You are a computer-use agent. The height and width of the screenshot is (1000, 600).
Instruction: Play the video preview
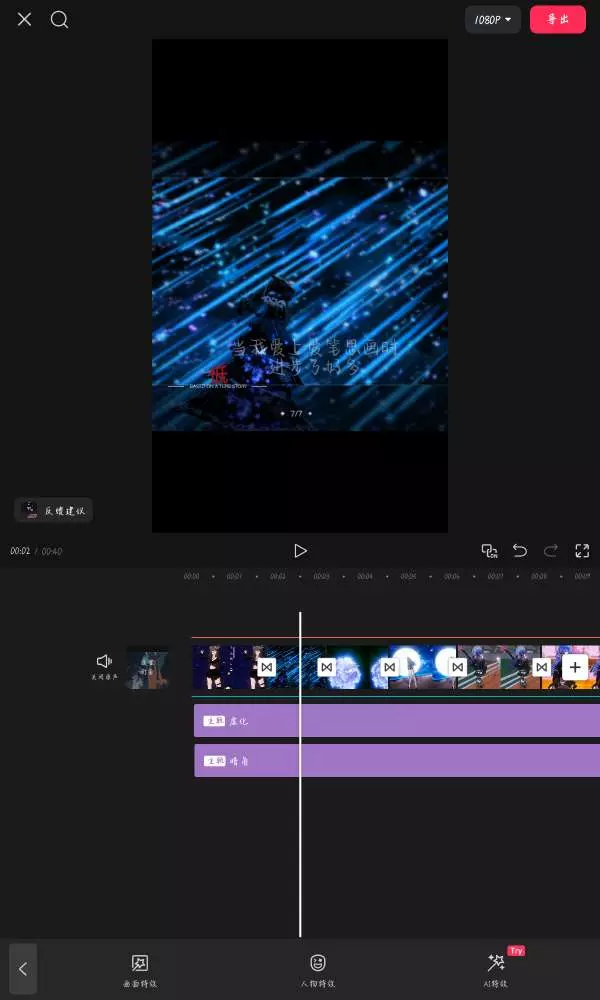tap(300, 550)
